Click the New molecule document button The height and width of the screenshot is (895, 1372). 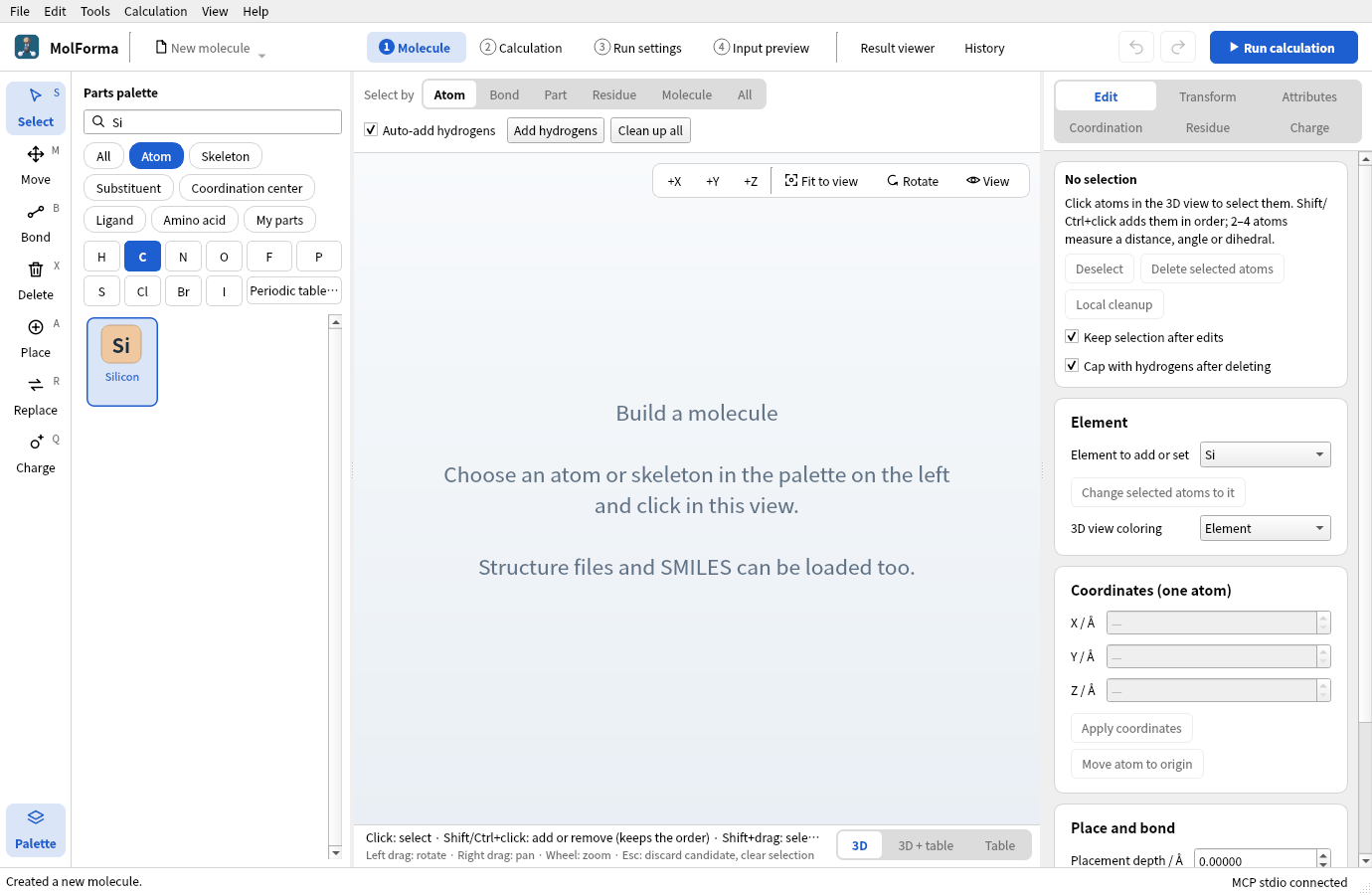coord(203,48)
